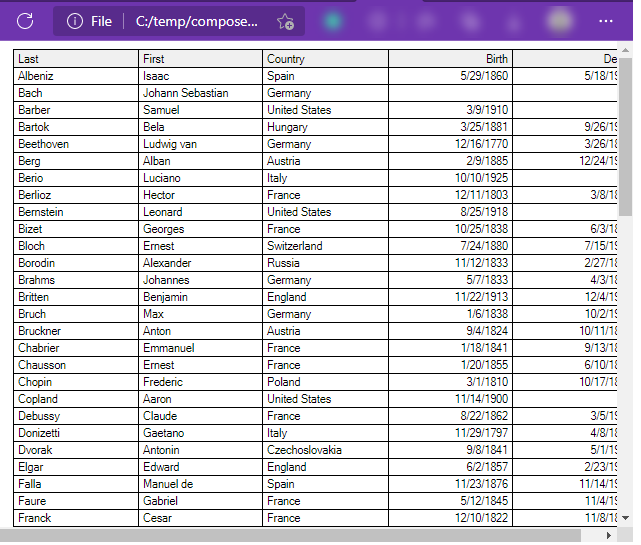The height and width of the screenshot is (545, 641).
Task: Click the Czechoslovakia country cell
Action: (x=325, y=450)
